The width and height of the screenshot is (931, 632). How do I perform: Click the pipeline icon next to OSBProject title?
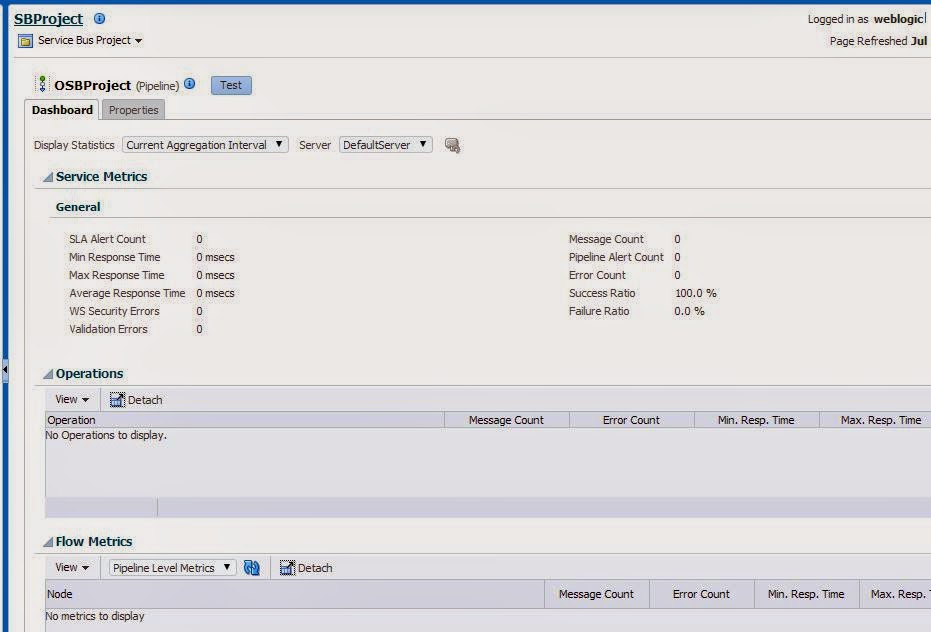click(42, 84)
